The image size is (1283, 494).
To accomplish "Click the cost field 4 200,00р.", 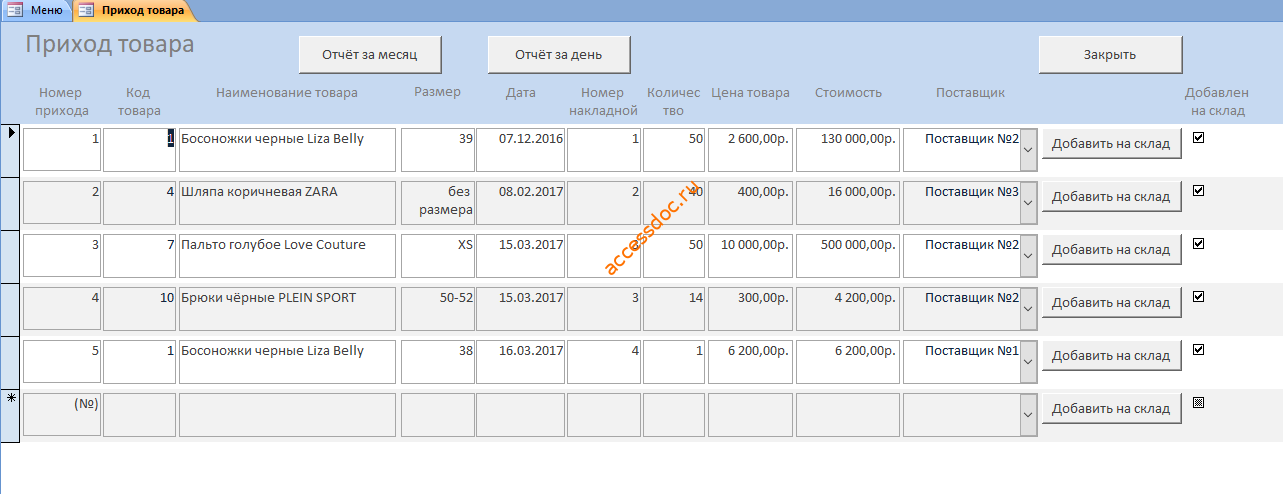I will point(848,308).
